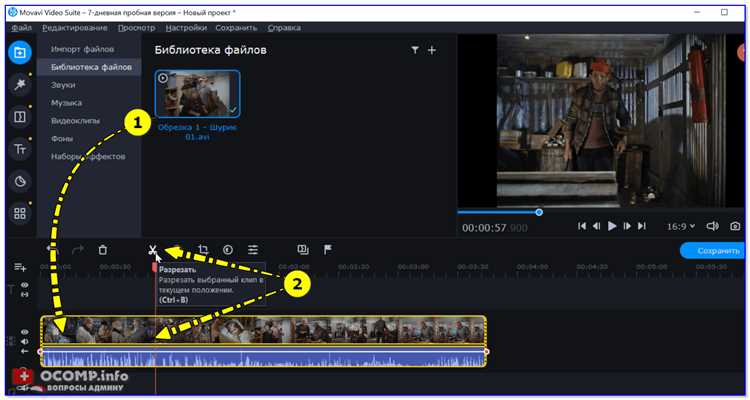Screen dimensions: 750x400
Task: Toggle the preview volume speaker
Action: (x=712, y=226)
